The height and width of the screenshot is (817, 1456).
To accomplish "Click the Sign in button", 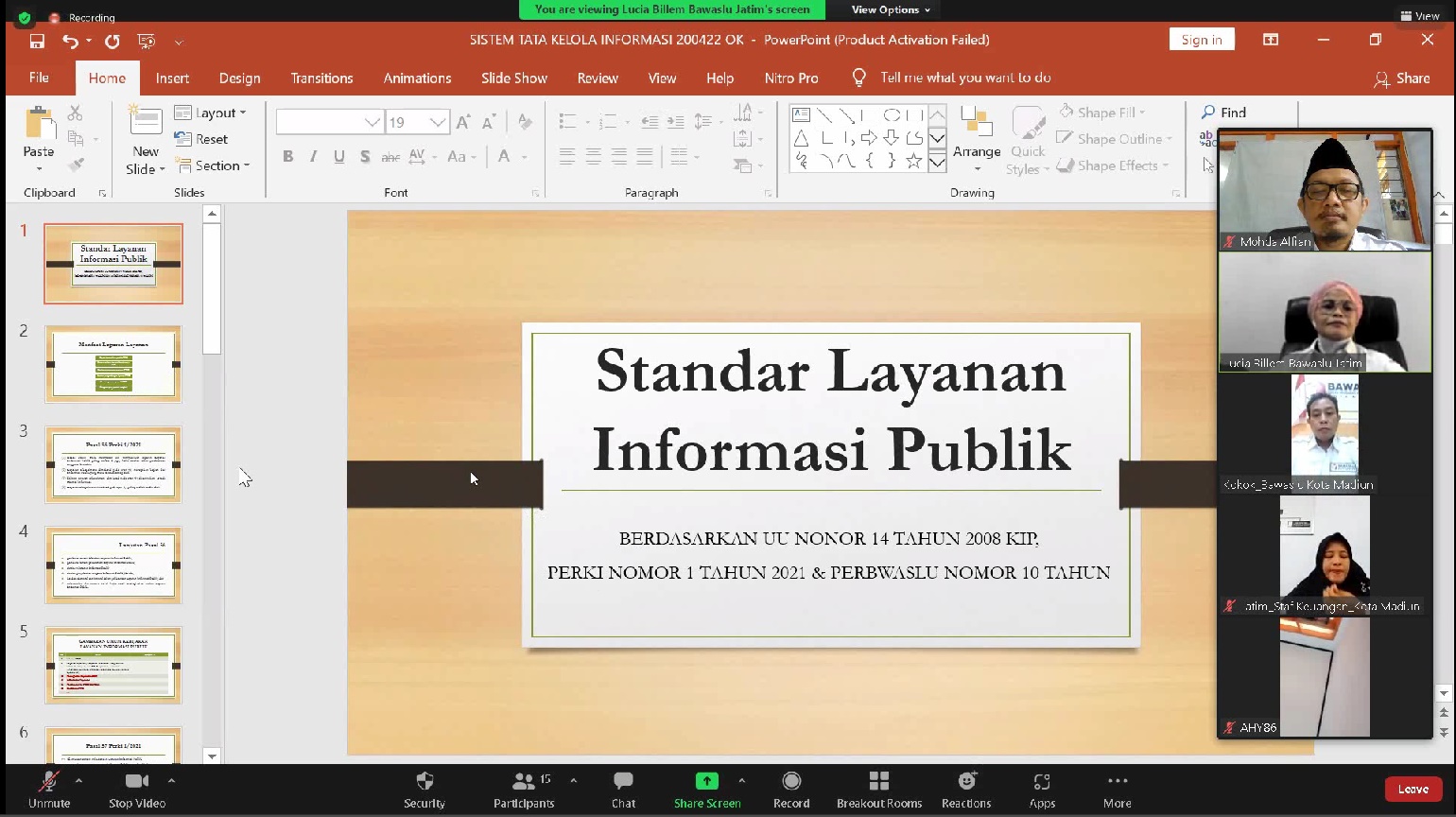I will pos(1201,40).
